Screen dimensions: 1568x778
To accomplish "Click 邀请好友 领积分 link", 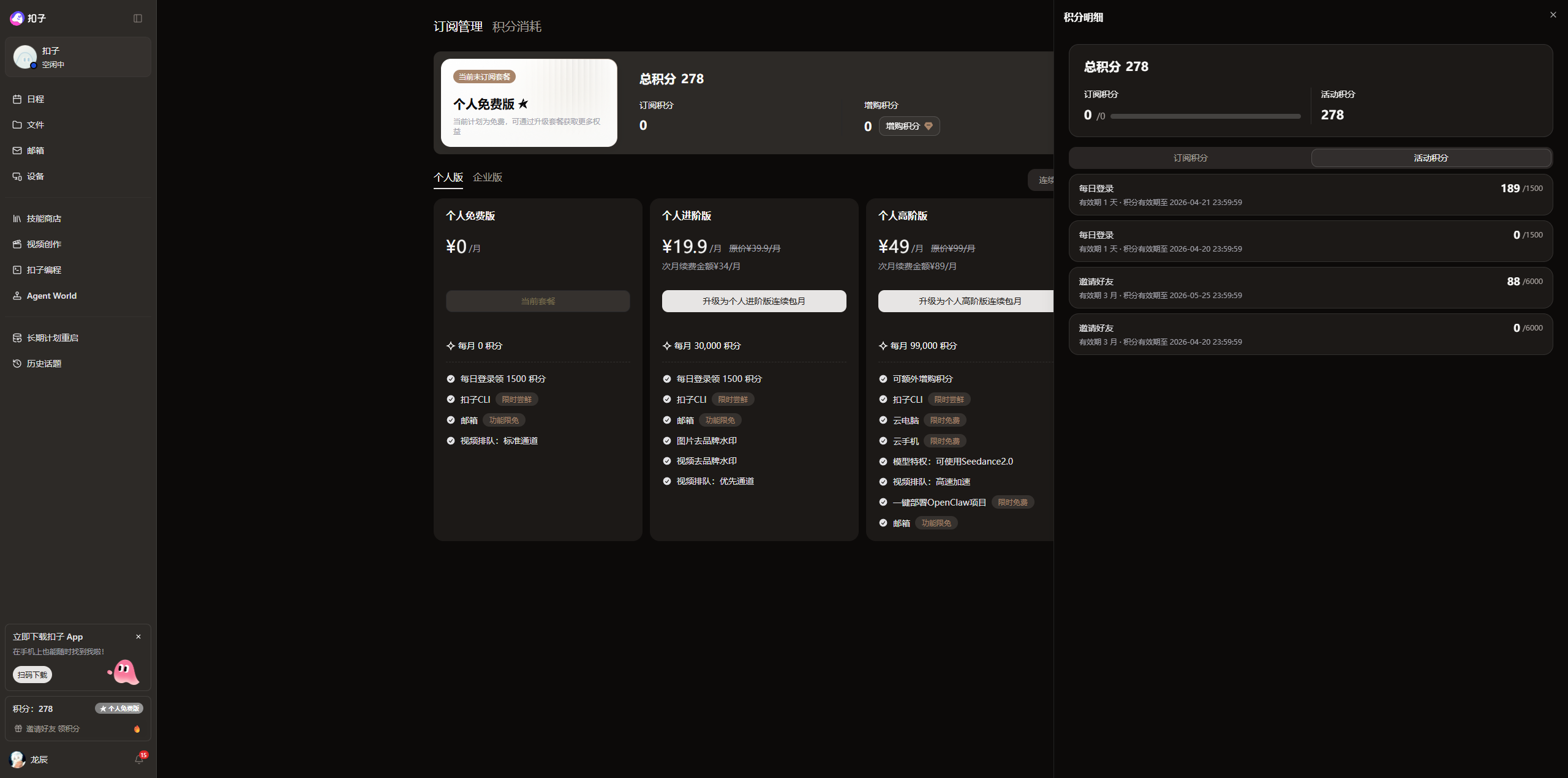I will click(53, 729).
